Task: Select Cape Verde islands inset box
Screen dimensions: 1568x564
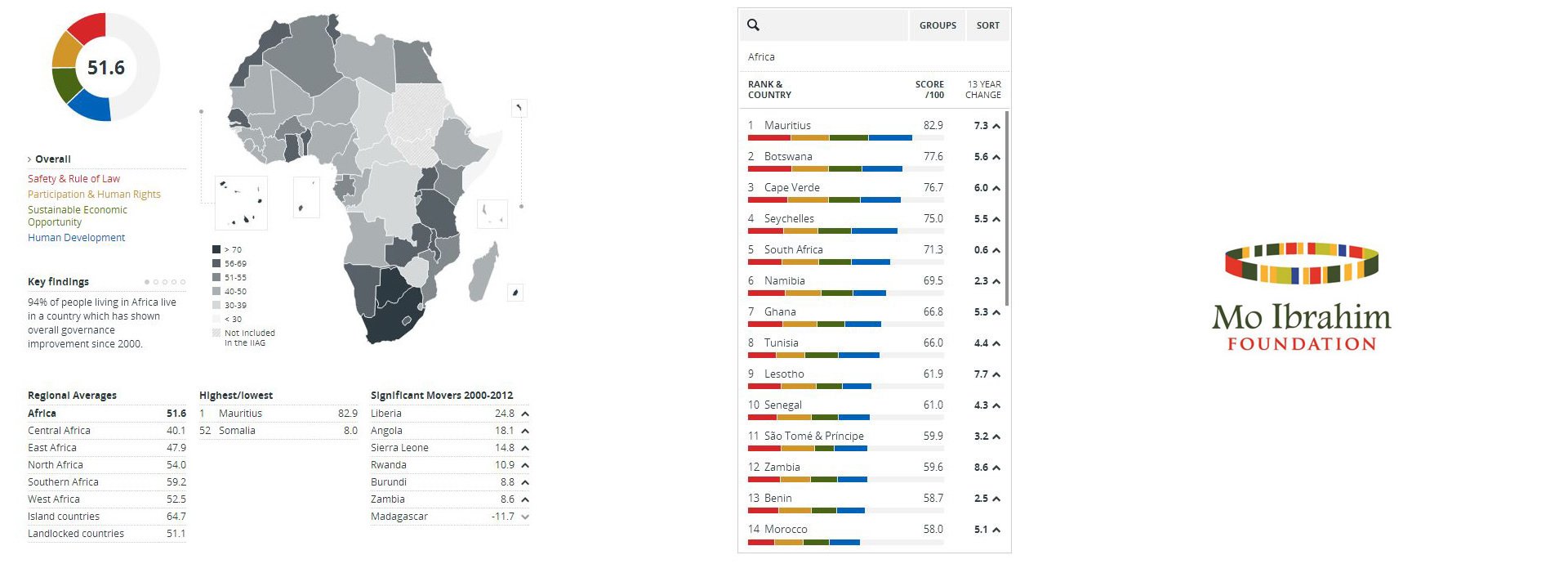Action: 241,203
